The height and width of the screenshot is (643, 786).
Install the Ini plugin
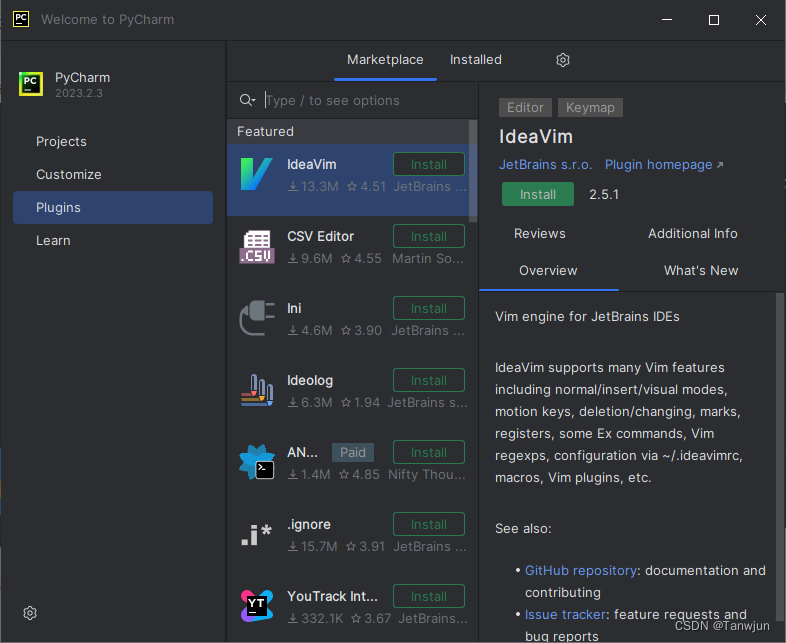click(x=429, y=308)
